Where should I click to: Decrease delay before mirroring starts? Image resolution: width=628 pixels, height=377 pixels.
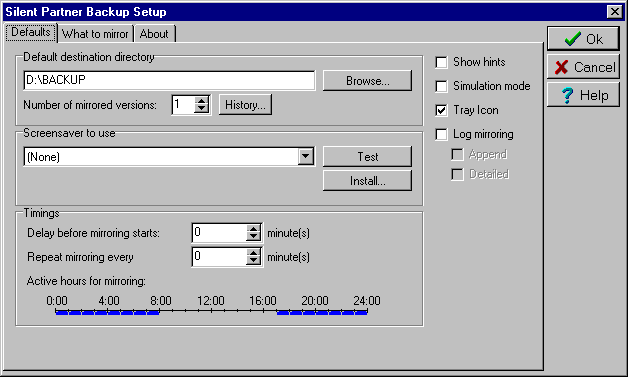[253, 237]
